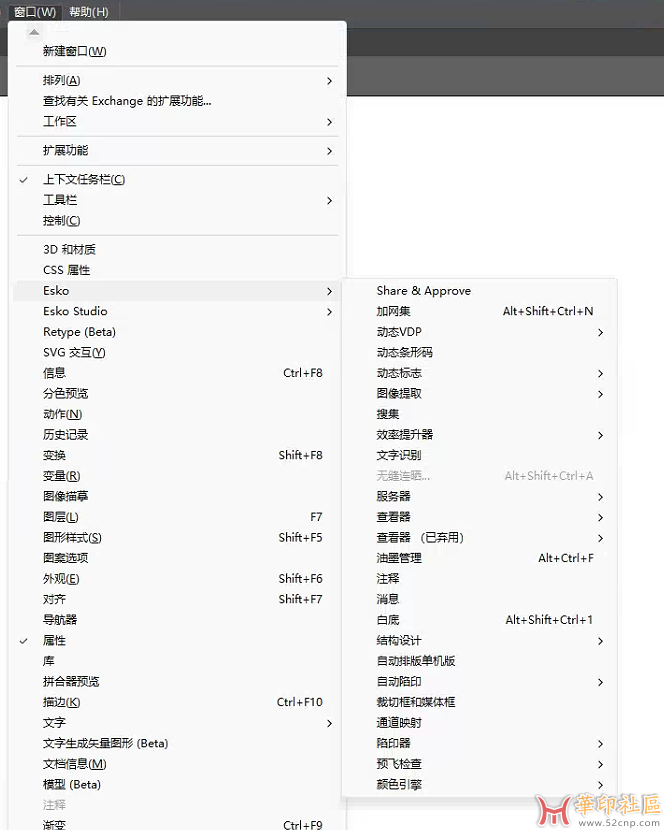The height and width of the screenshot is (830, 664).
Task: Select 搜集 in Esko submenu
Action: tap(479, 414)
